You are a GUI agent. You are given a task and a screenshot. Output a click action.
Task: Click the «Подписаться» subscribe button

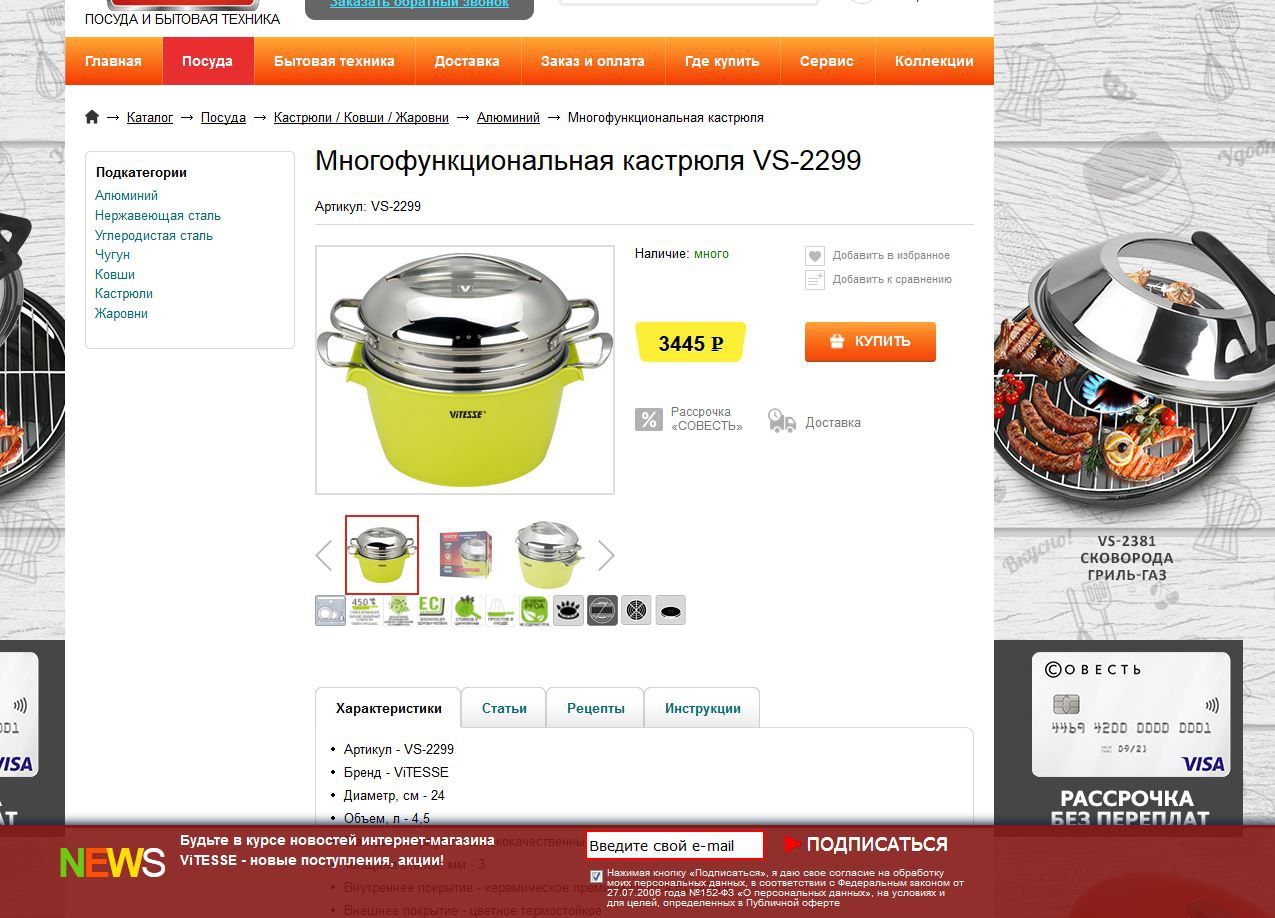866,844
